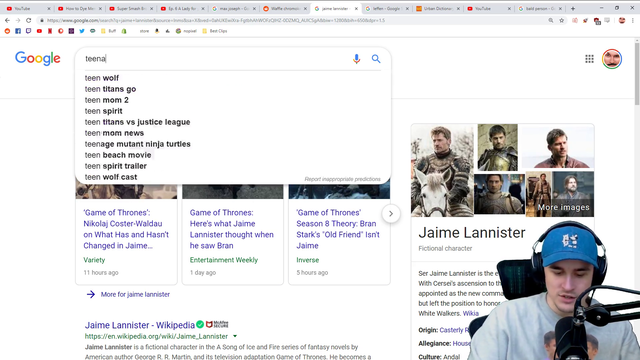Expand the Wikipedia result URL dropdown arrow
This screenshot has height=360, width=640.
(x=235, y=336)
